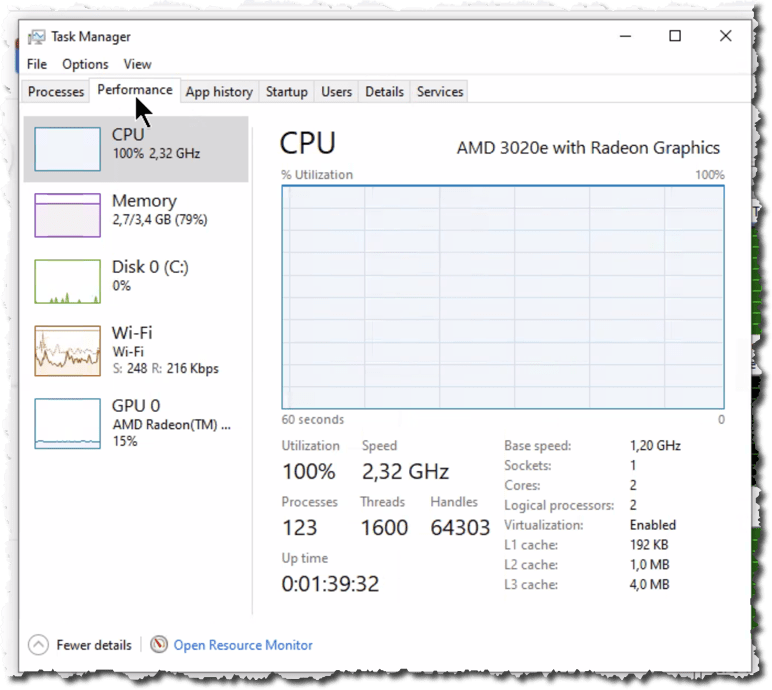This screenshot has height=690, width=772.
Task: Select the CPU mini graph thumbnail
Action: click(67, 149)
